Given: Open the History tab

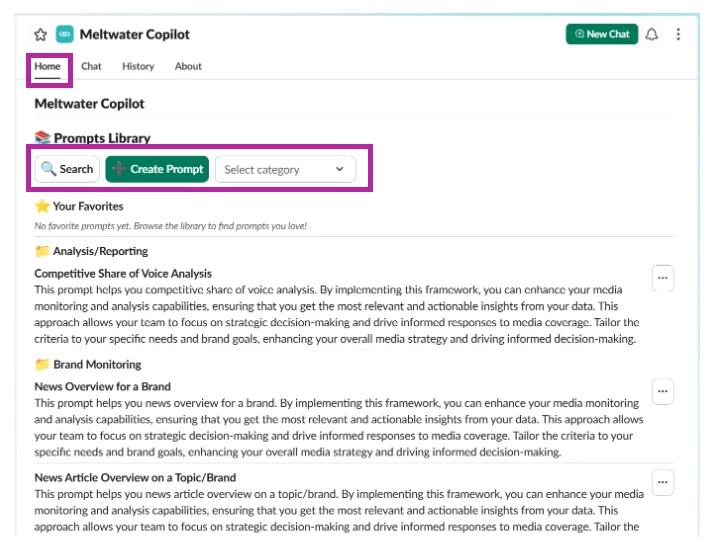Looking at the screenshot, I should (138, 66).
